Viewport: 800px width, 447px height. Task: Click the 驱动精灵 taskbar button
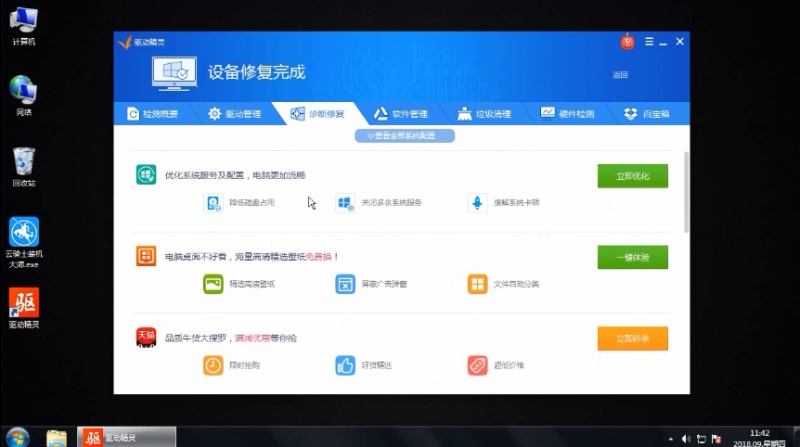[127, 437]
